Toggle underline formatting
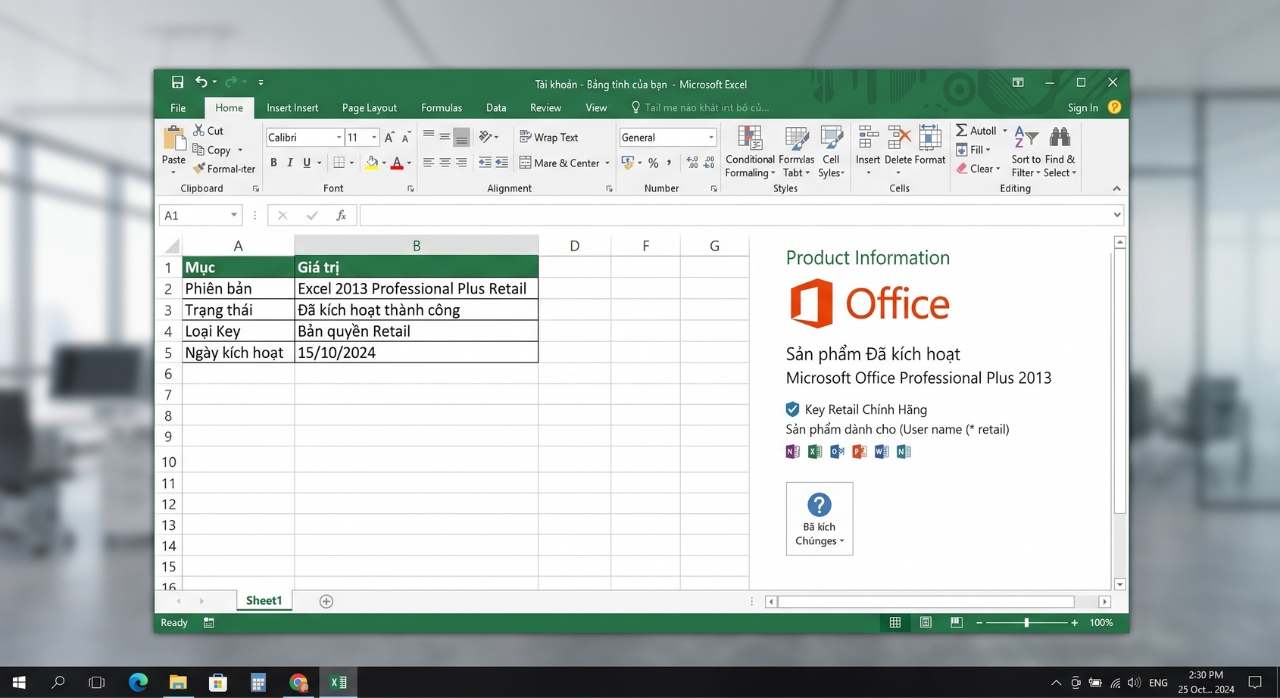Viewport: 1280px width, 698px height. [x=307, y=163]
